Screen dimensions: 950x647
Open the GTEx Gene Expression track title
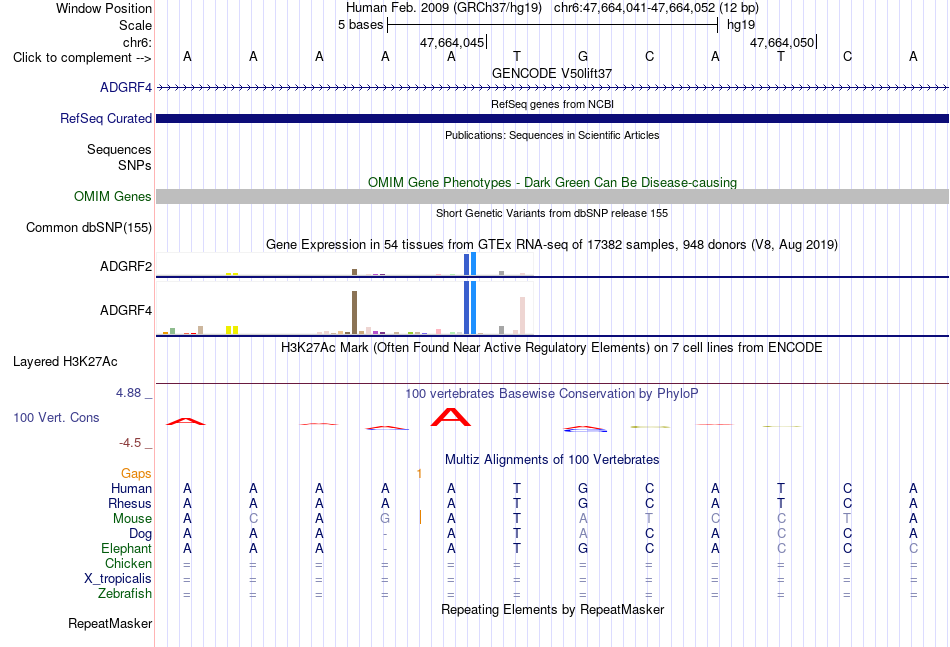click(x=552, y=245)
